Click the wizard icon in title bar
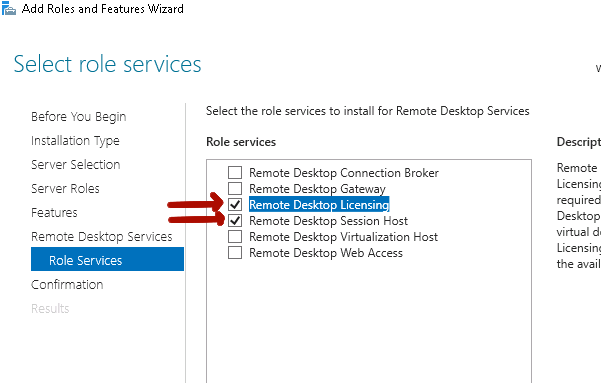 point(9,8)
